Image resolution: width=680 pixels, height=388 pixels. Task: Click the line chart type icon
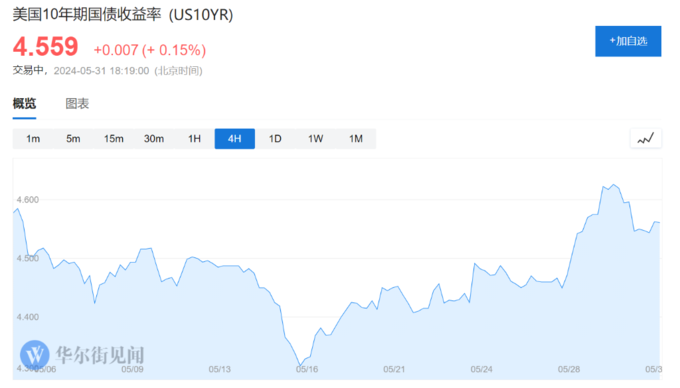[645, 139]
